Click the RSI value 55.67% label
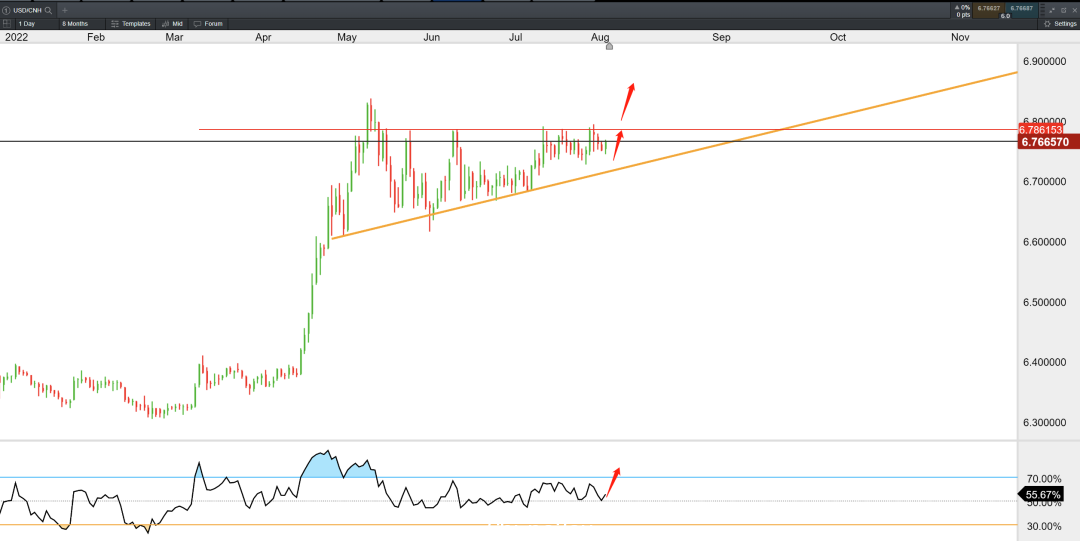This screenshot has width=1080, height=541. pyautogui.click(x=1043, y=495)
